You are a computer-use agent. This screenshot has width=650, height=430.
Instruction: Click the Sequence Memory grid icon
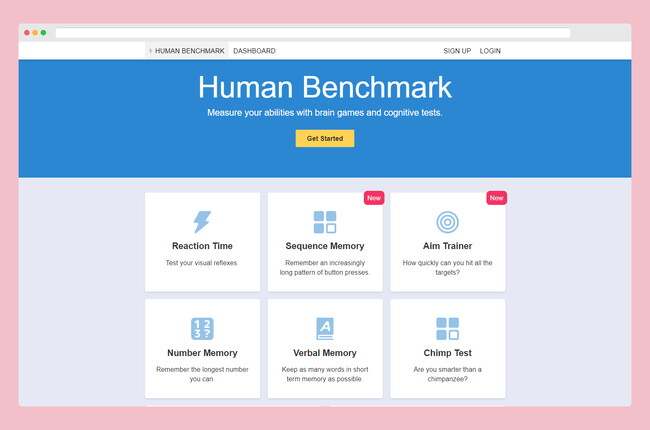coord(325,222)
